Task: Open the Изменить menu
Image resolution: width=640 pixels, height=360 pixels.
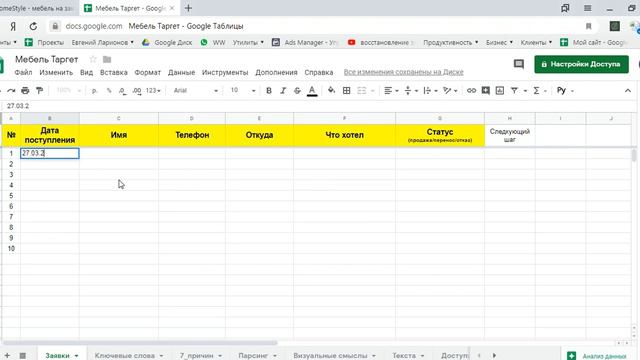Action: click(x=56, y=72)
